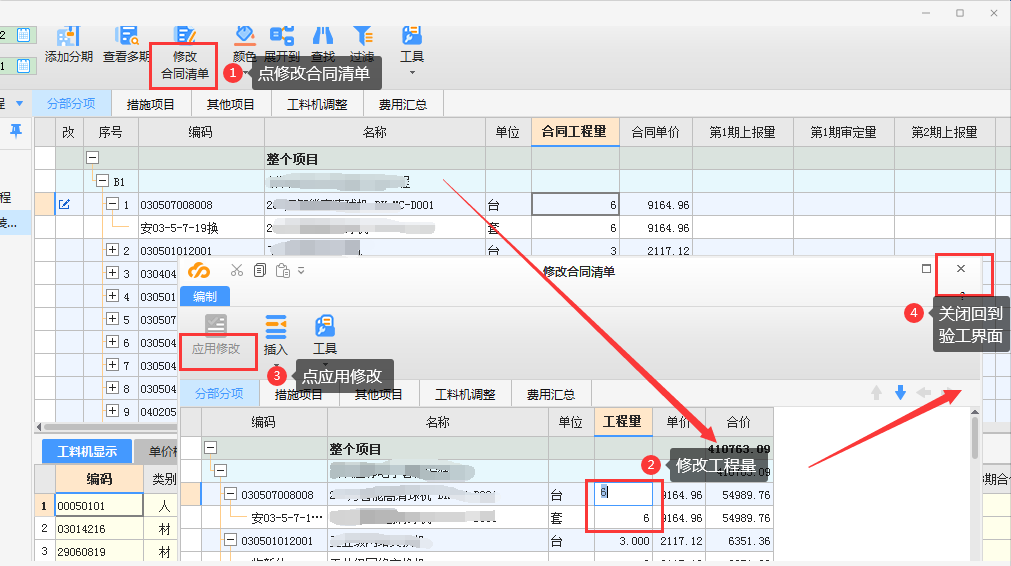Click the dialog vertical scrollbar
The width and height of the screenshot is (1011, 566).
pos(974,438)
